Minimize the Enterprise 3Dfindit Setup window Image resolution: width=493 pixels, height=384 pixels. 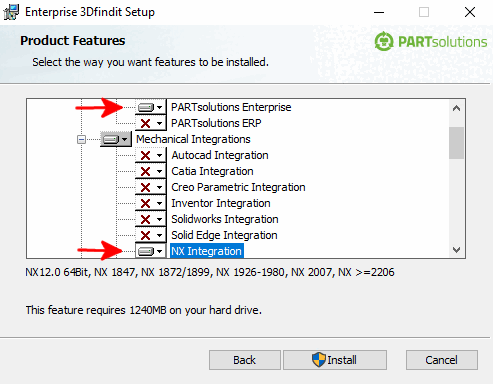tap(379, 12)
